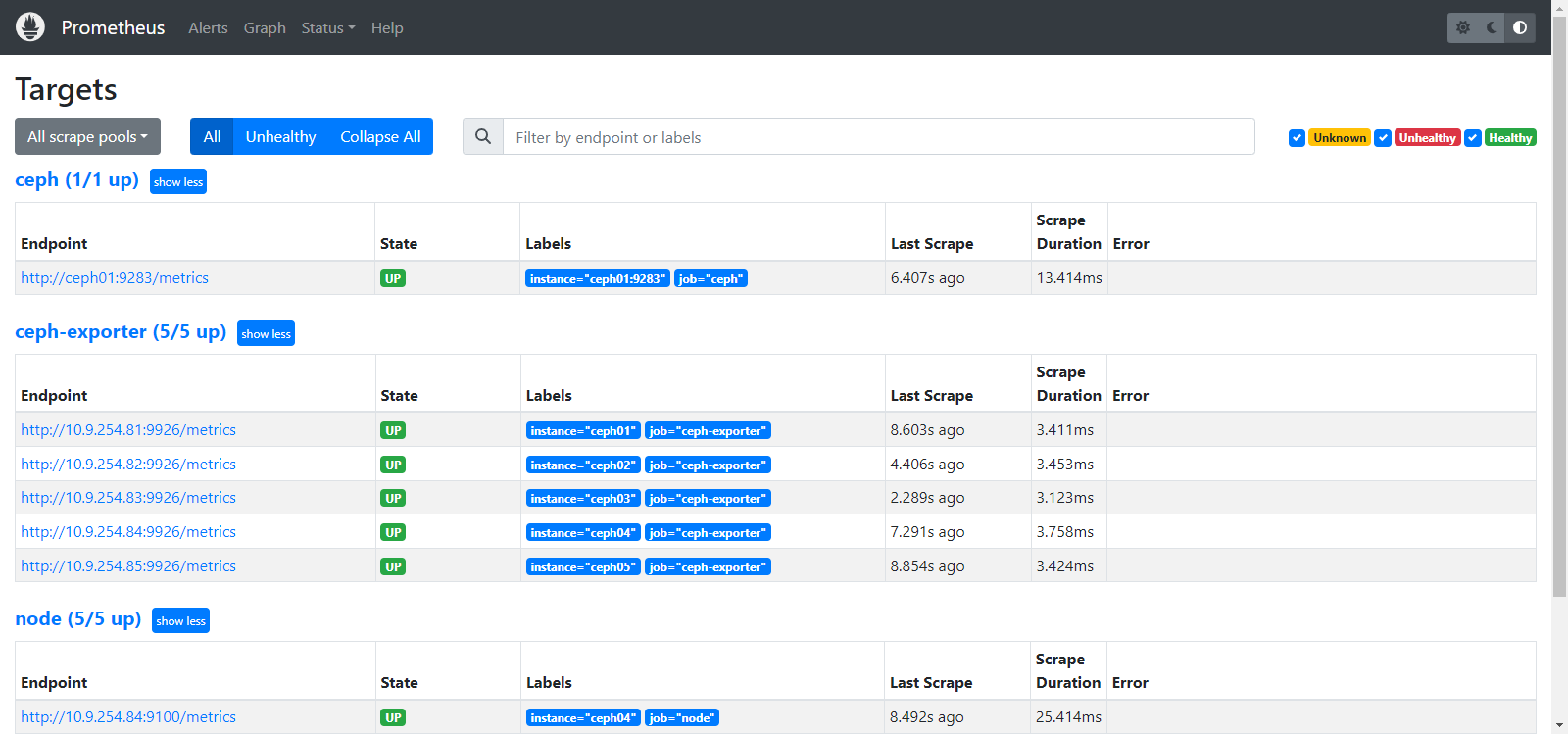Screen dimensions: 1568x734
Task: Select the All targets filter button
Action: click(x=212, y=136)
